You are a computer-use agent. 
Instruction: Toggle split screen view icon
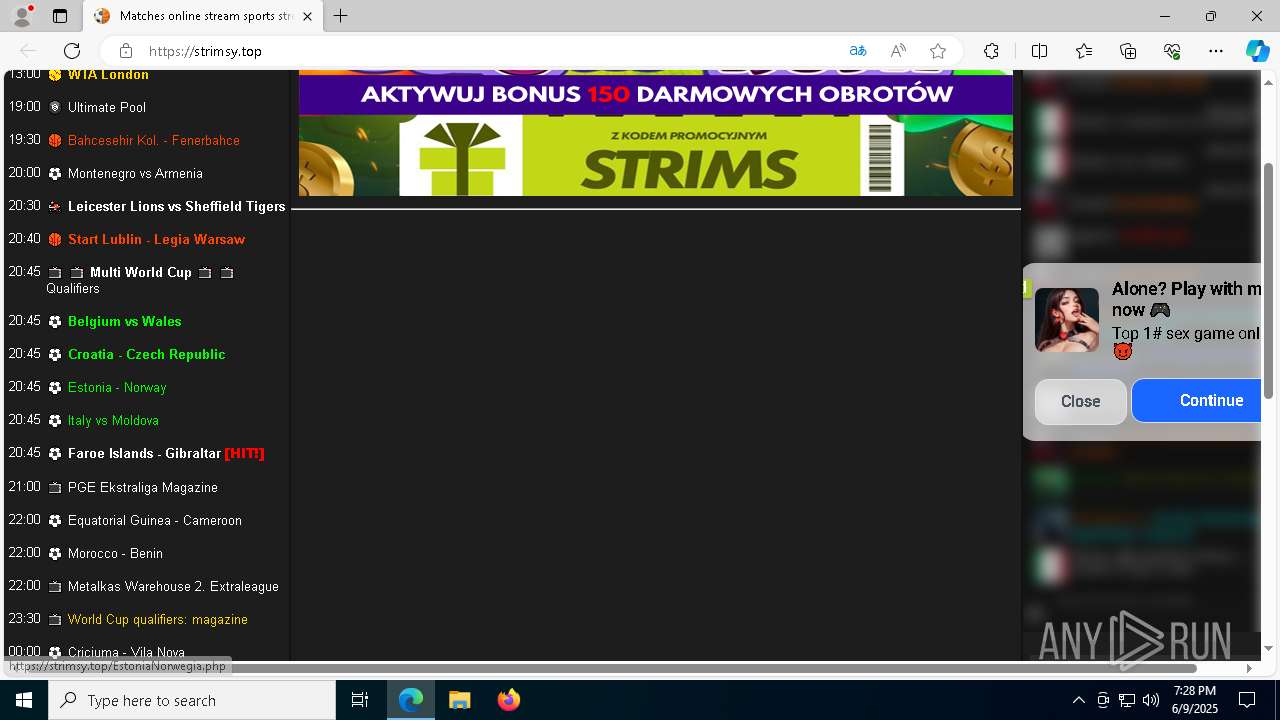point(1039,51)
